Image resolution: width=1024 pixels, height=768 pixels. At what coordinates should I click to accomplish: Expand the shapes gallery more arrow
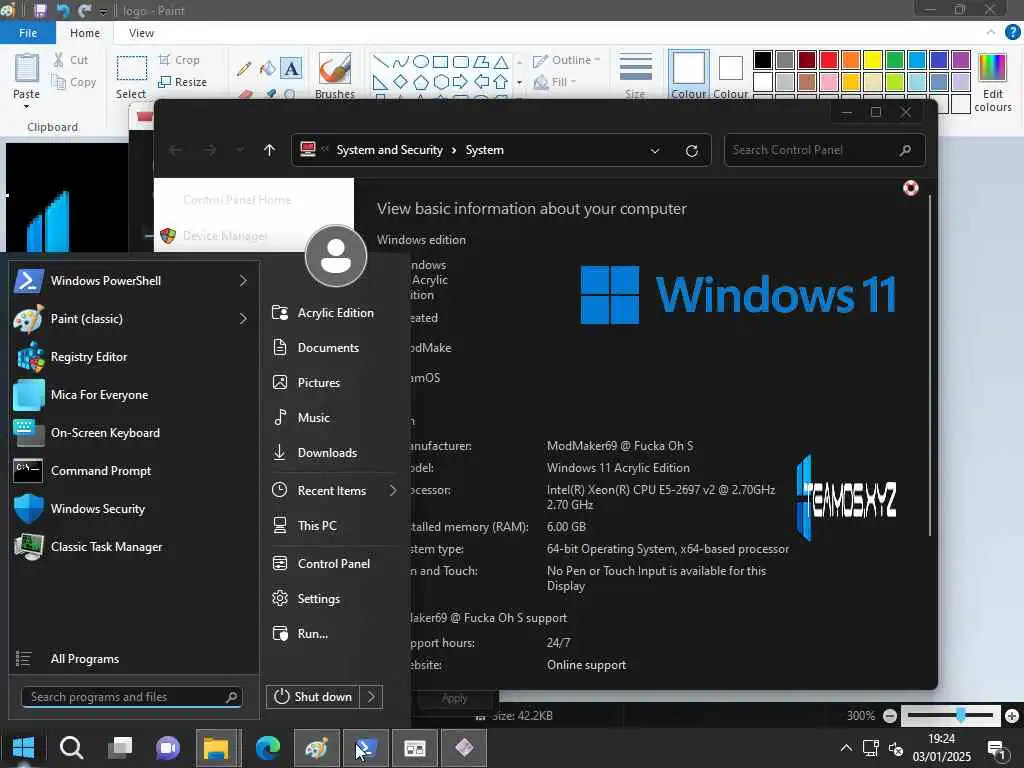point(519,83)
